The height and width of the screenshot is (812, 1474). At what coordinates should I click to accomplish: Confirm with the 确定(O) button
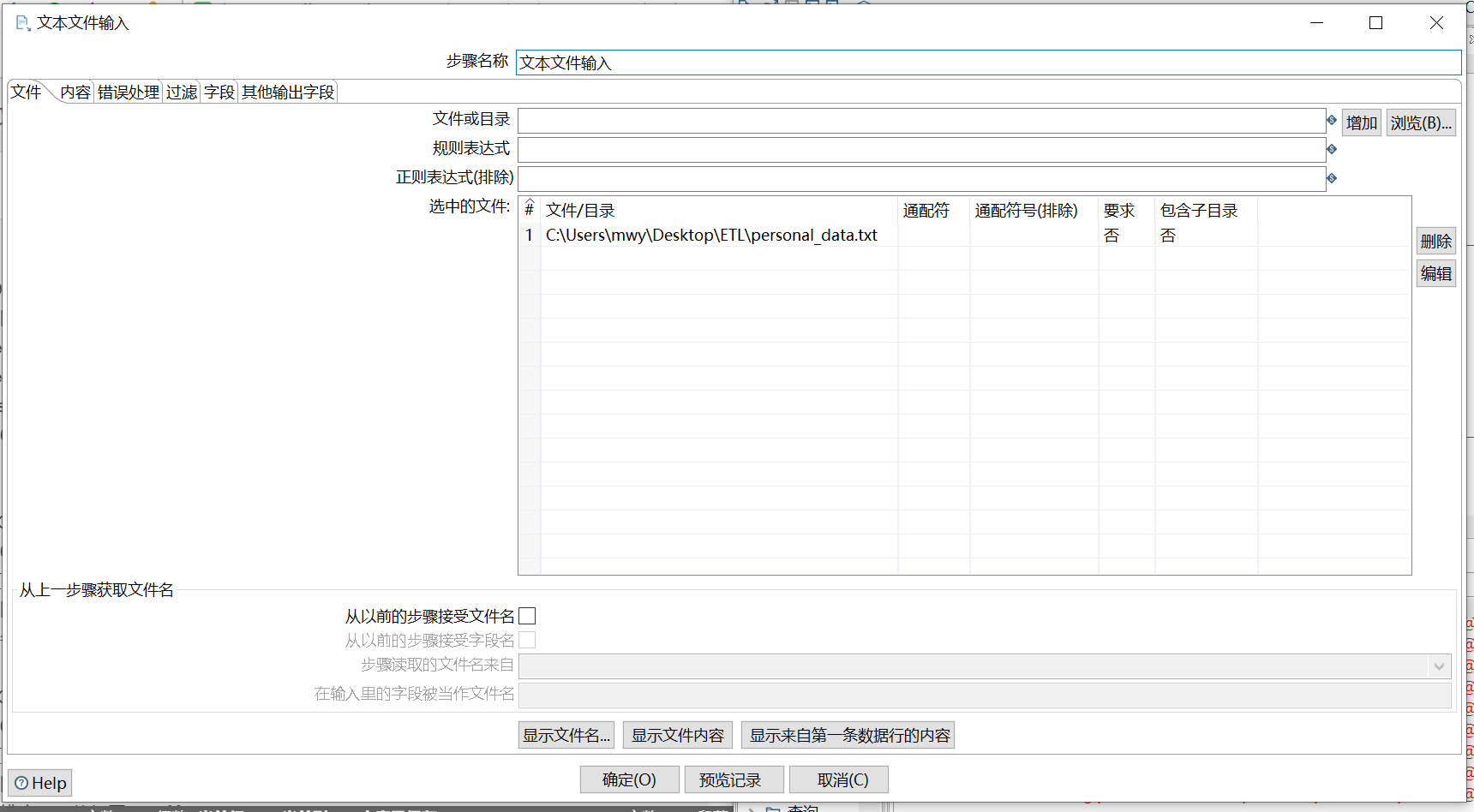(630, 779)
